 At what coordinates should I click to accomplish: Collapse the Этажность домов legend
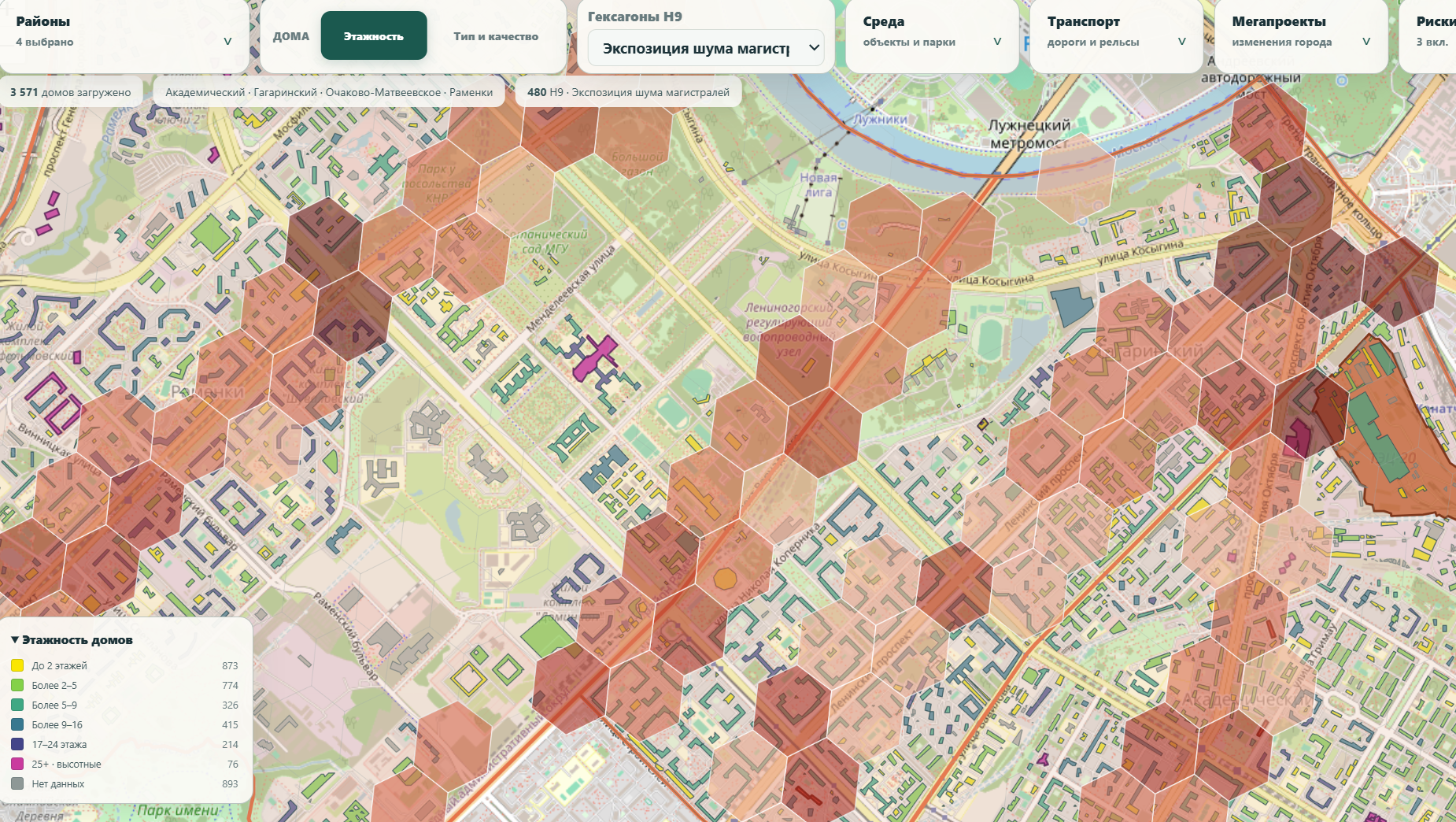coord(72,640)
